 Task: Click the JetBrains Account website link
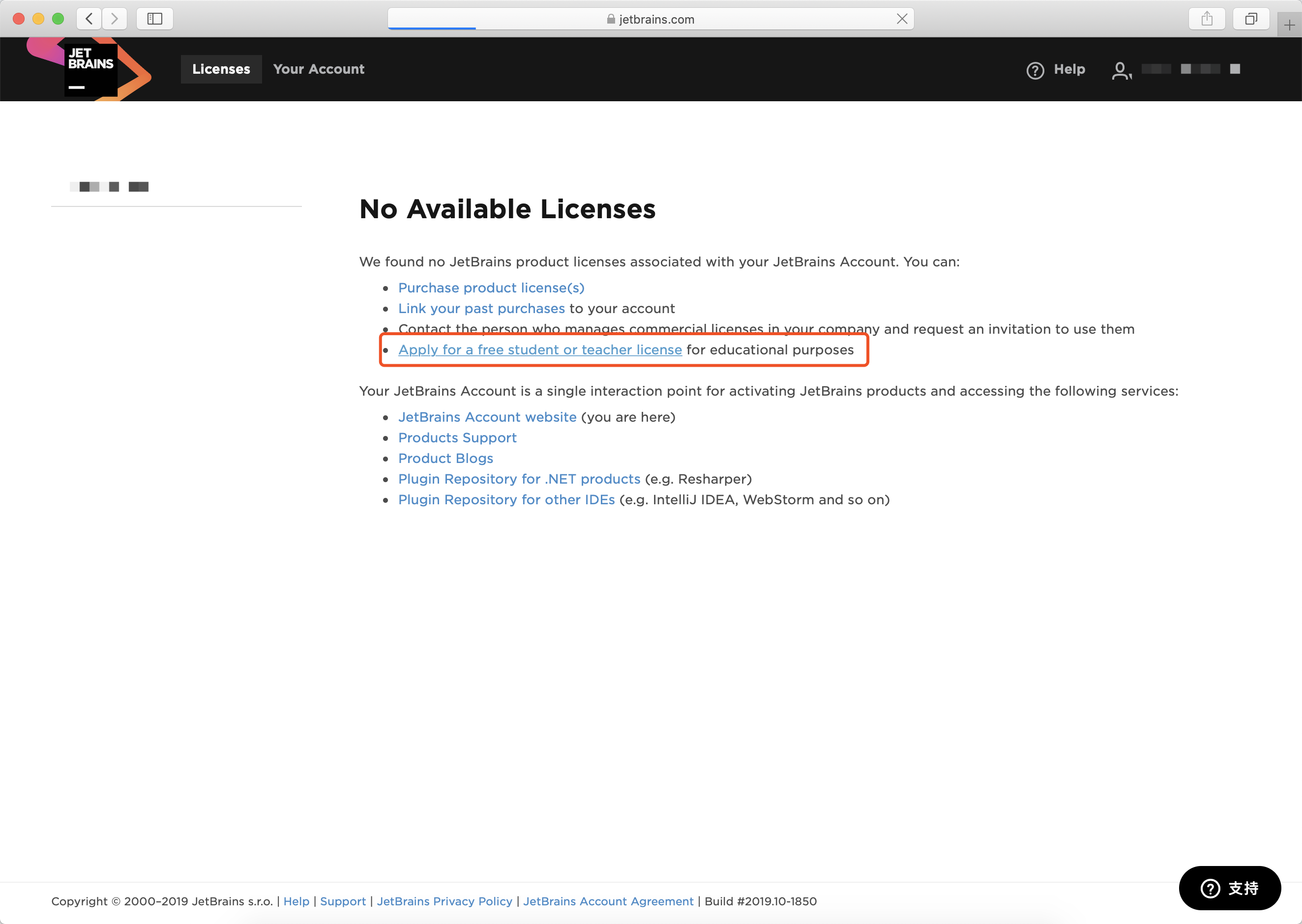[x=487, y=417]
